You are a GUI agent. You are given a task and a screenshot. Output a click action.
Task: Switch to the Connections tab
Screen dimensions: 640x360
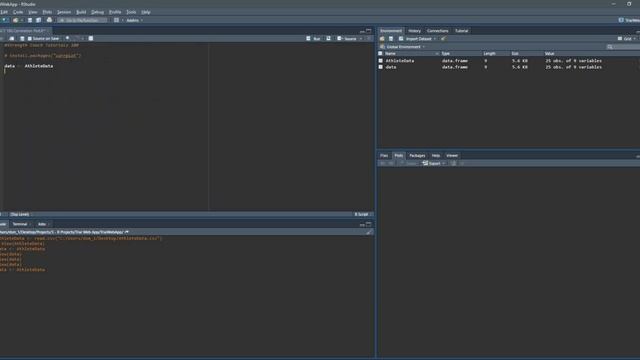(x=438, y=31)
